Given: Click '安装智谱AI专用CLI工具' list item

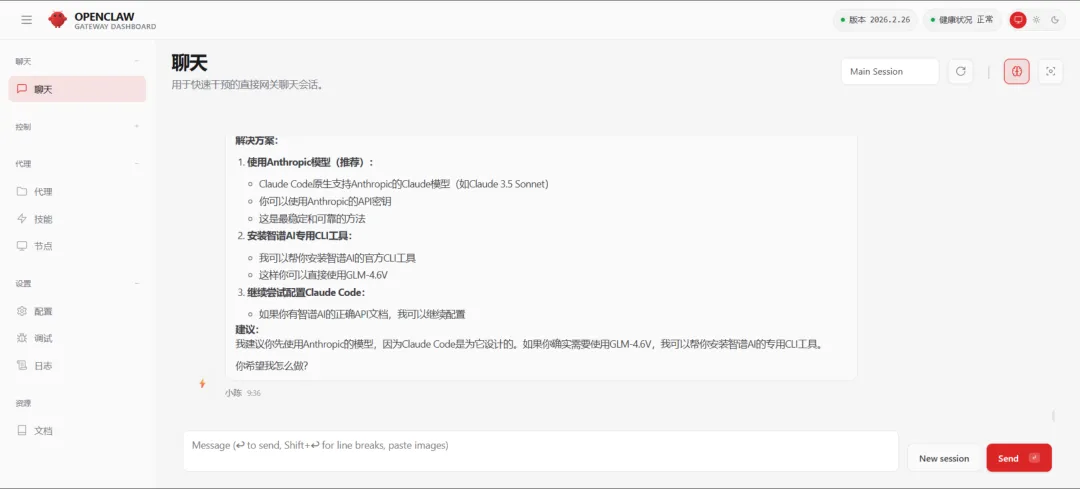Looking at the screenshot, I should coord(300,236).
